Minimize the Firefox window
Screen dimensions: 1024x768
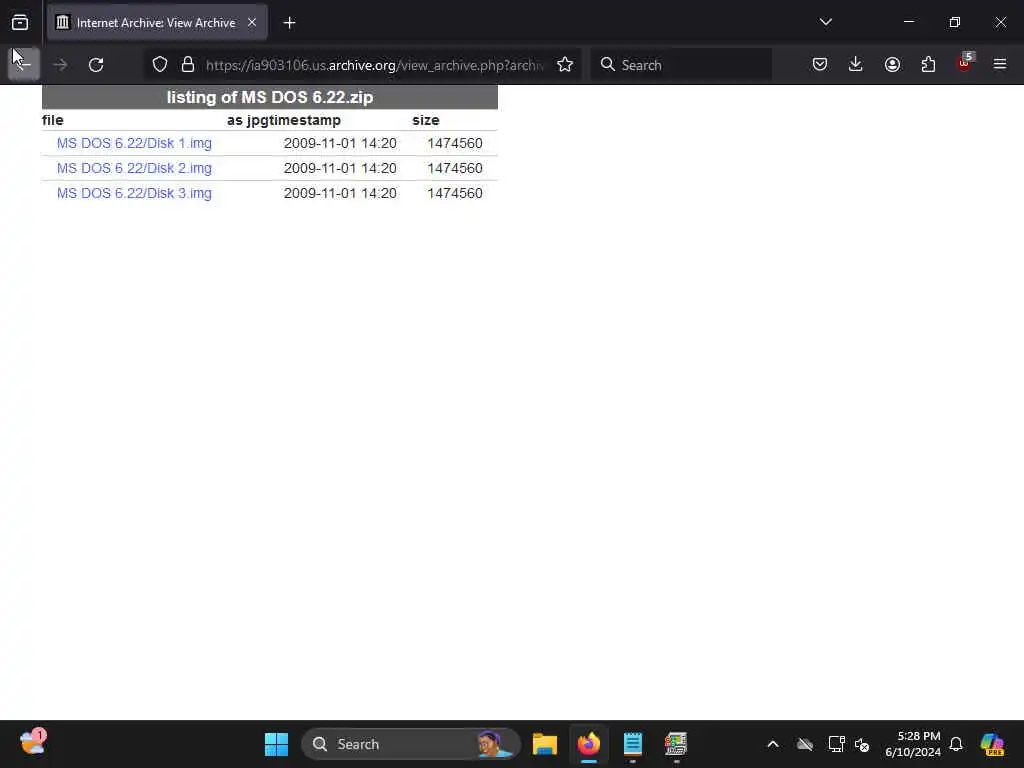click(x=909, y=22)
